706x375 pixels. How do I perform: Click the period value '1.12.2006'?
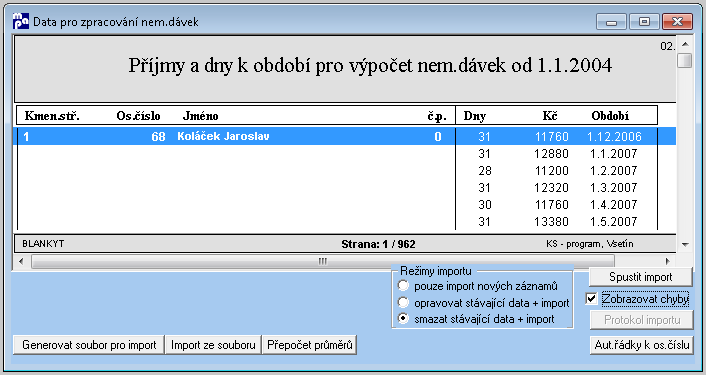tap(614, 136)
